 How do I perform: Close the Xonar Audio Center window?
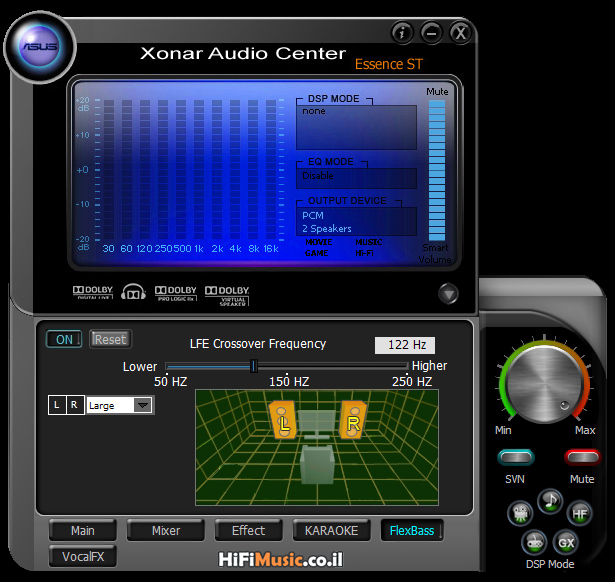point(460,33)
